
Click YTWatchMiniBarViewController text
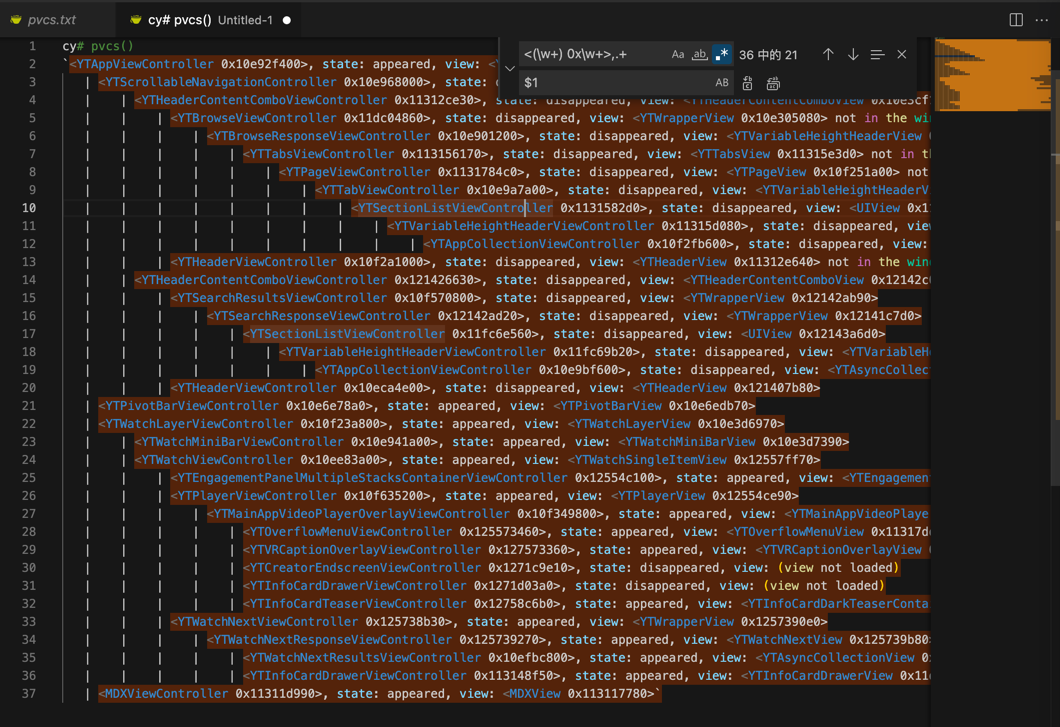click(242, 442)
